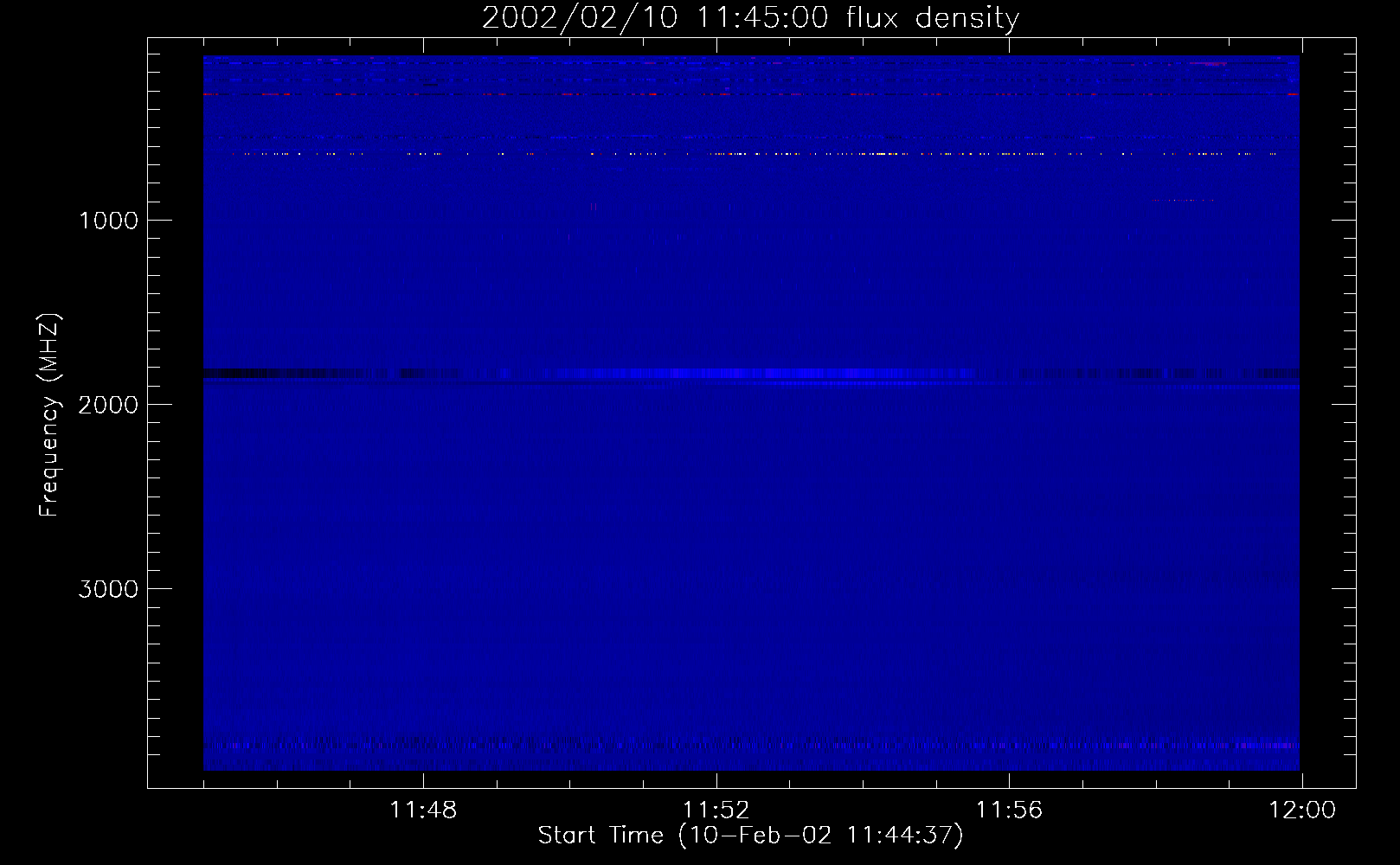
Task: Click the 11:56 time tick label
Action: pyautogui.click(x=1009, y=811)
